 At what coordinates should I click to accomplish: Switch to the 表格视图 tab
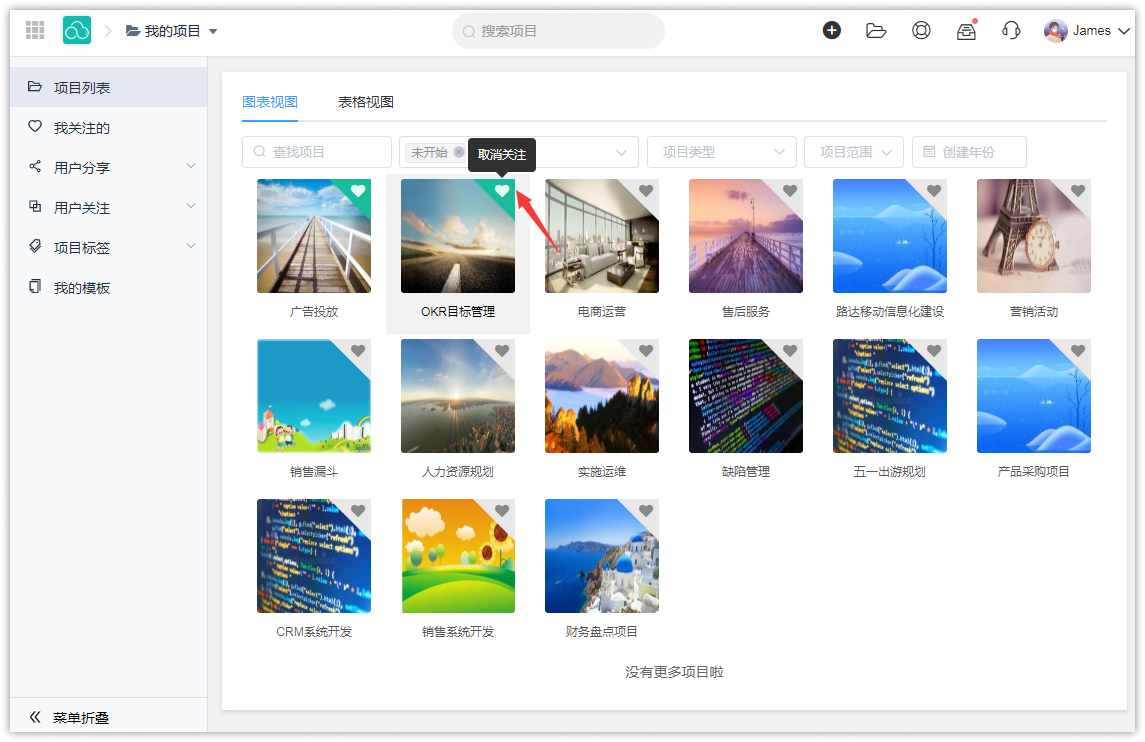[366, 102]
